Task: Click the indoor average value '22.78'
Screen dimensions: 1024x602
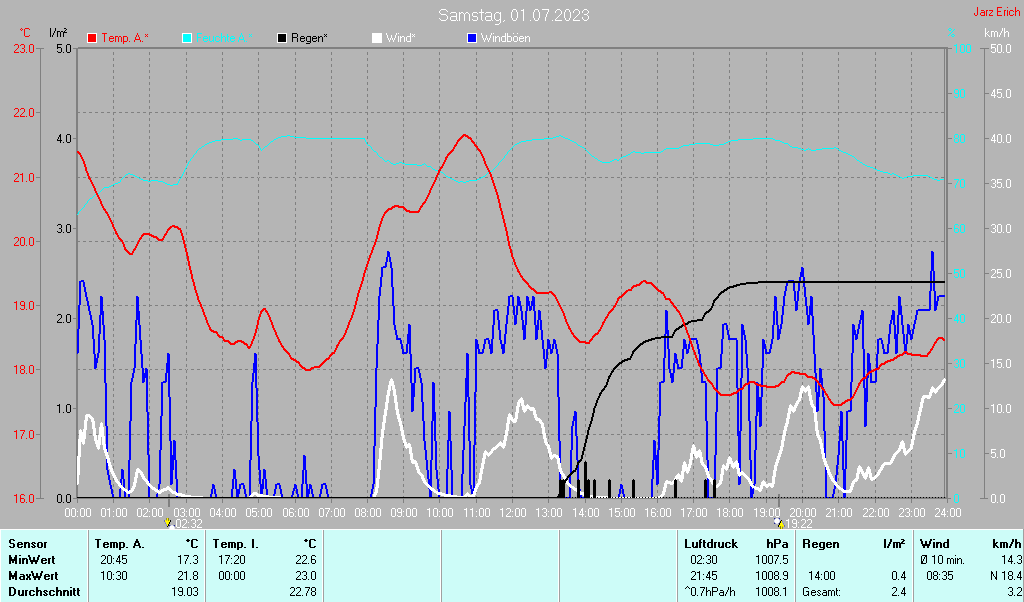Action: (302, 592)
